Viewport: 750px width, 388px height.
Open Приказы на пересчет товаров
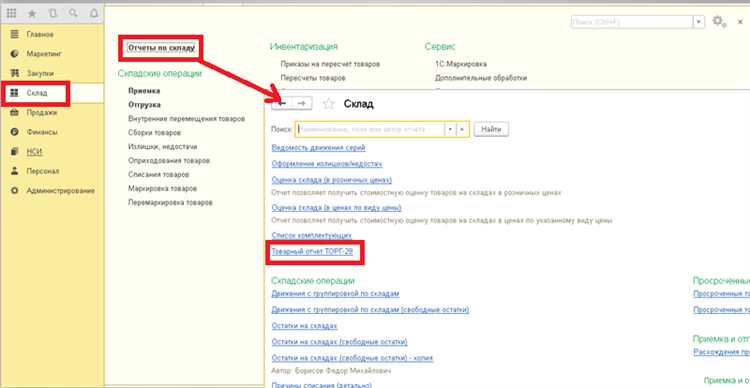[331, 64]
